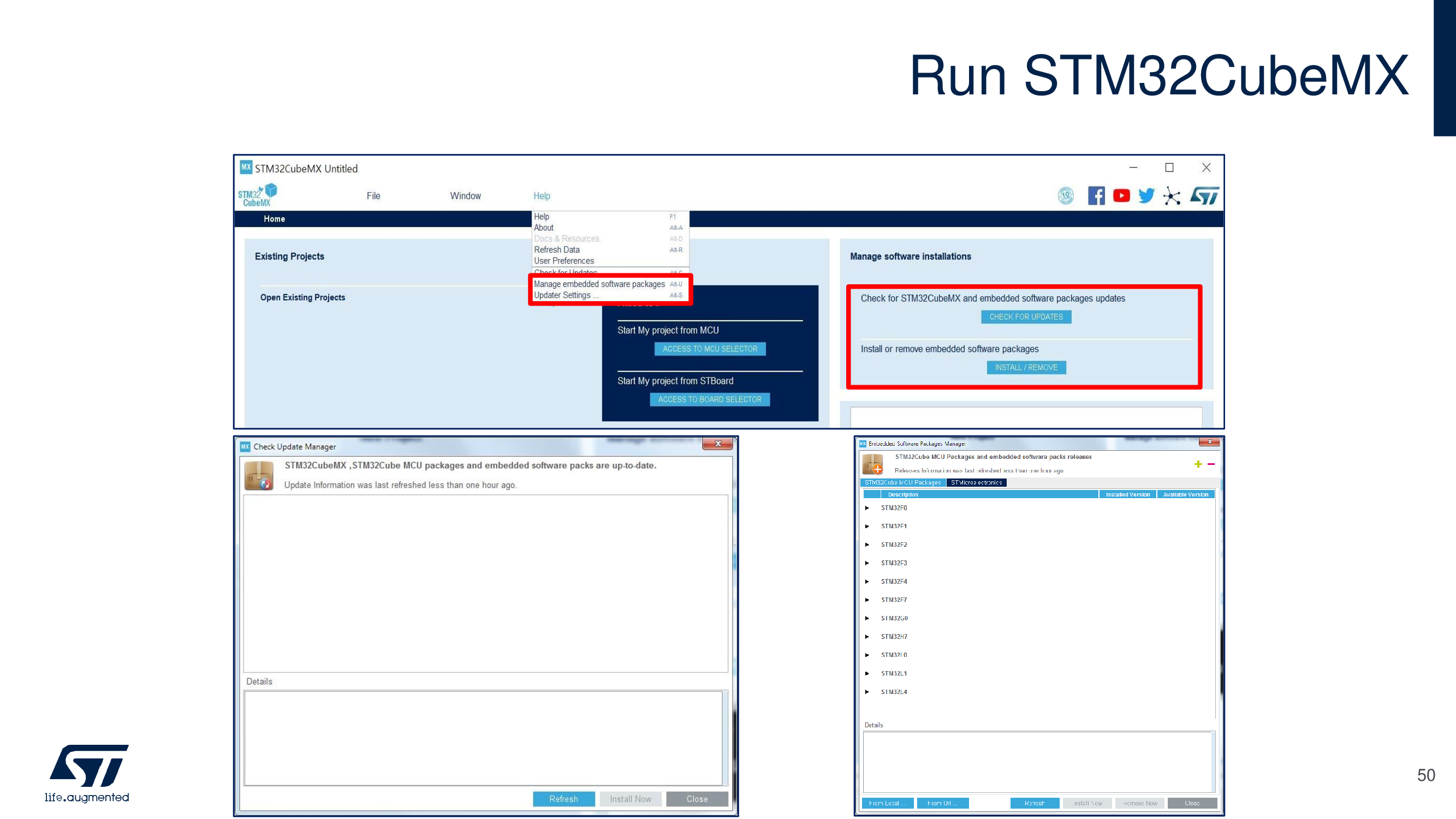Open the YouTube icon link
Viewport: 1456px width, 819px height.
tap(1121, 196)
